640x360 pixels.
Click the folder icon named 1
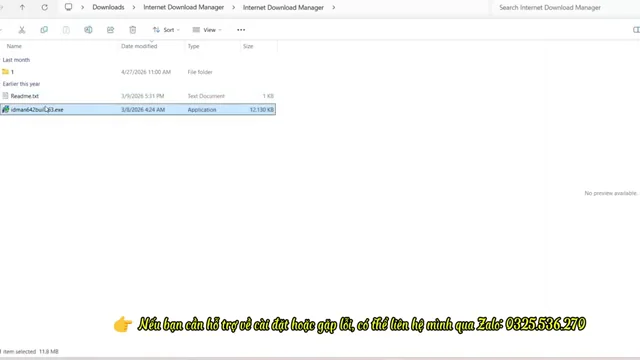point(5,72)
